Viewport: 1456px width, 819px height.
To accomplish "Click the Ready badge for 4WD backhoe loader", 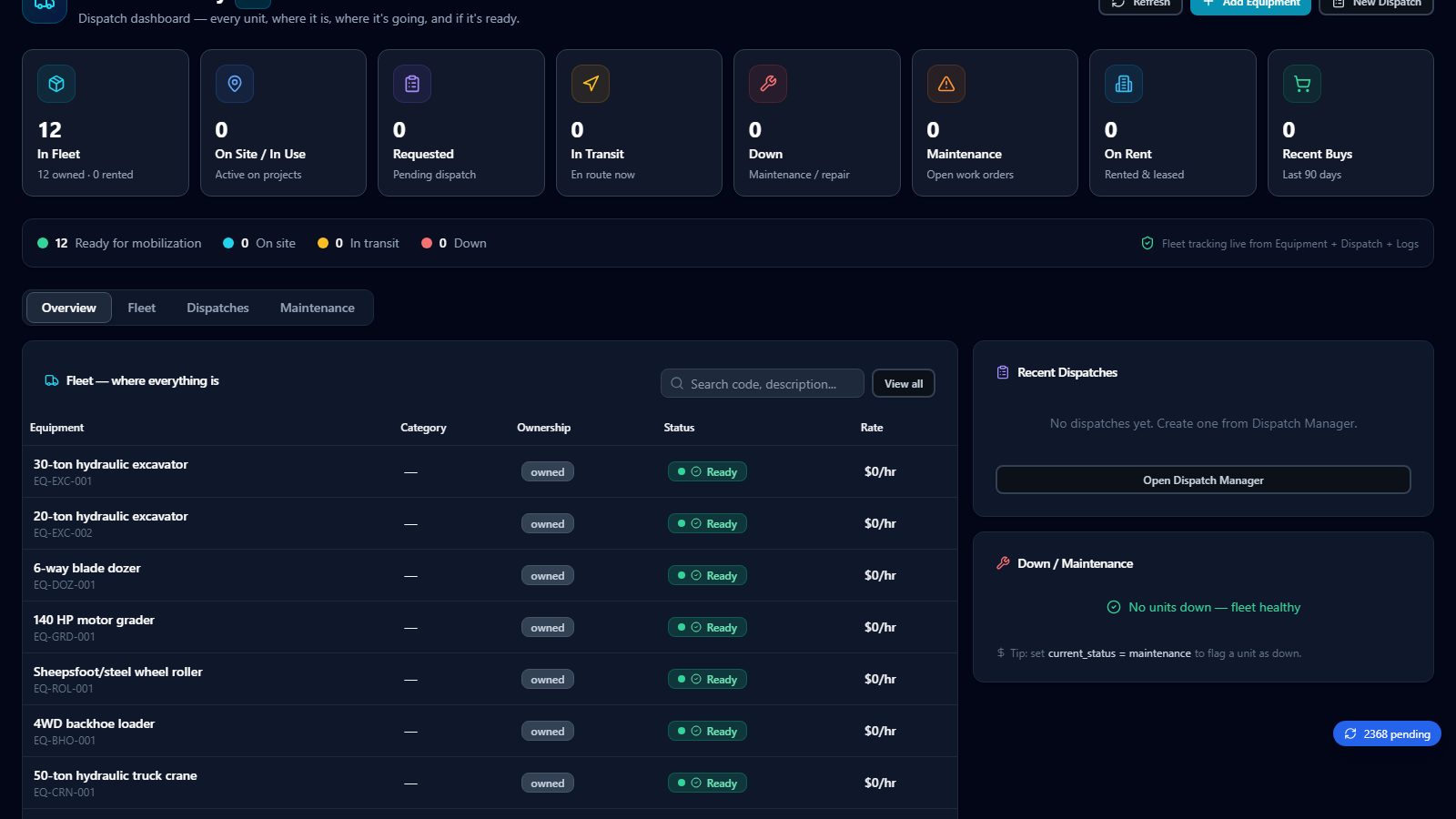I will [x=707, y=731].
